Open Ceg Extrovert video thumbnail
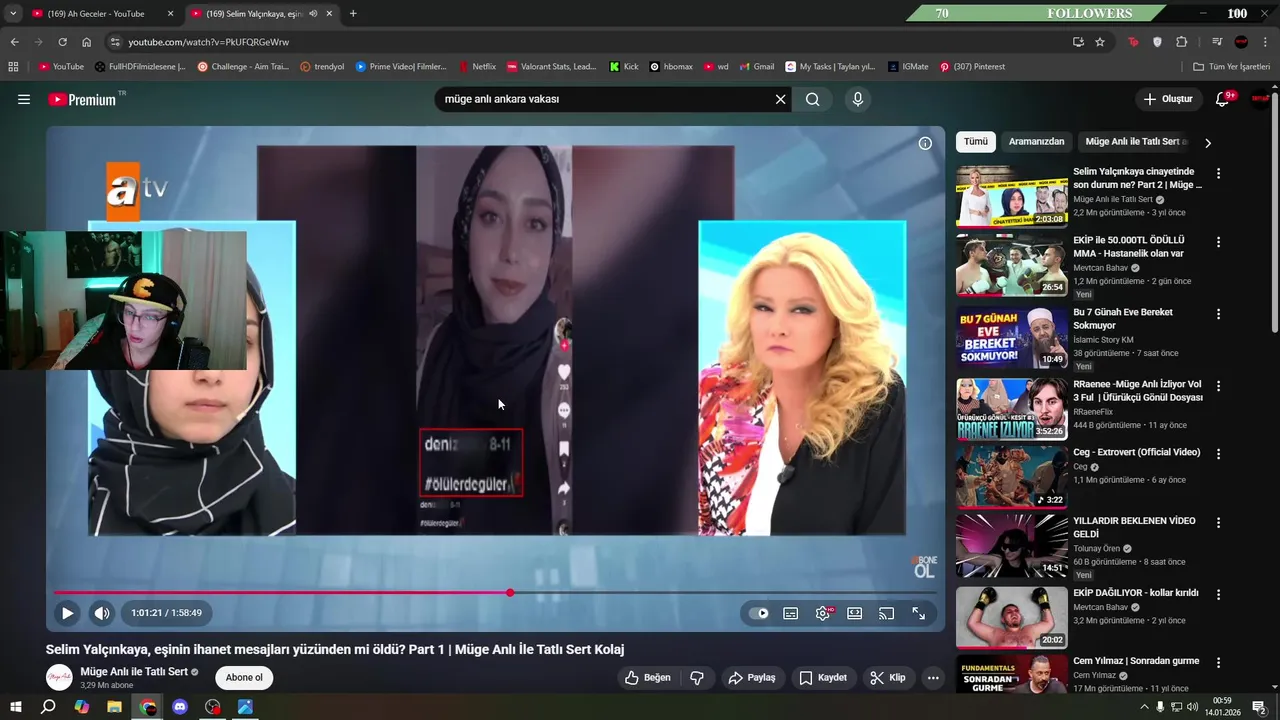The width and height of the screenshot is (1280, 720). point(1011,476)
